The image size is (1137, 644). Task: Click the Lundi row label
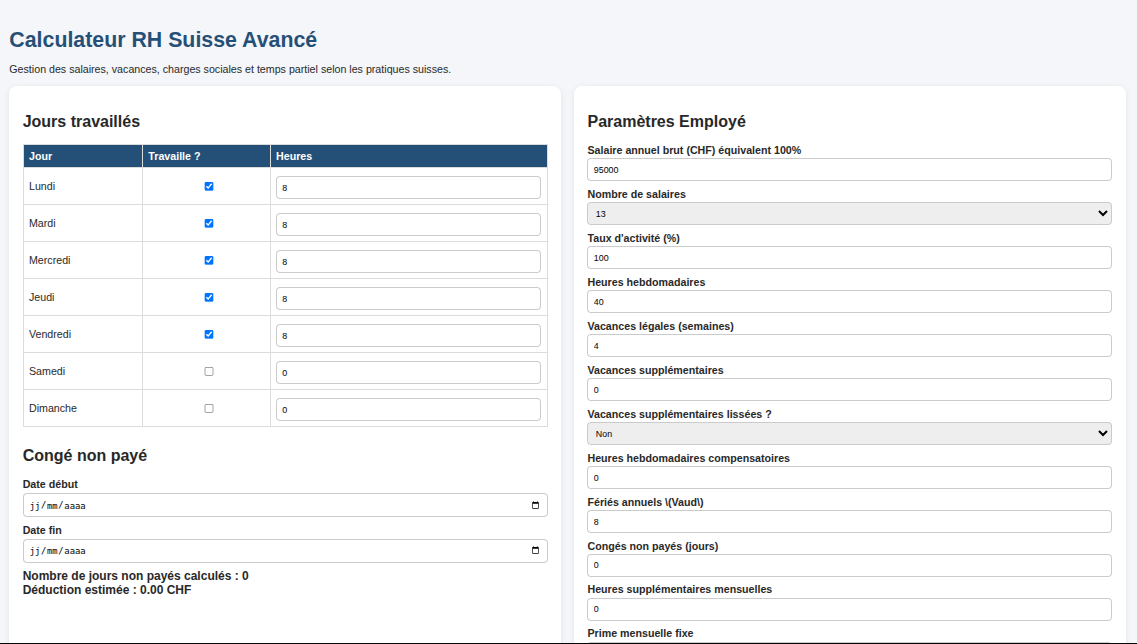click(42, 186)
